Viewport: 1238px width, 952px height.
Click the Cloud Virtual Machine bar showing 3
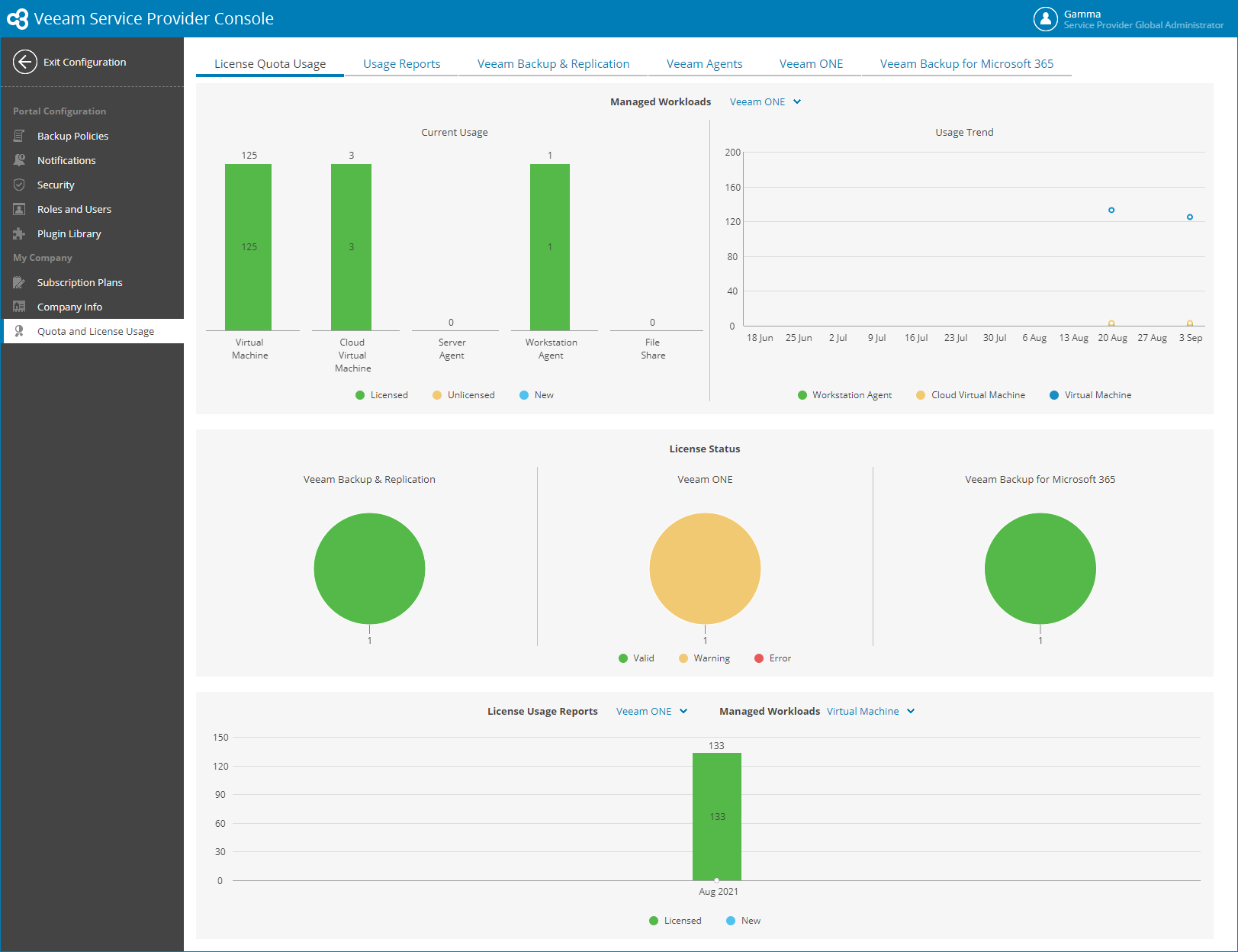(351, 247)
